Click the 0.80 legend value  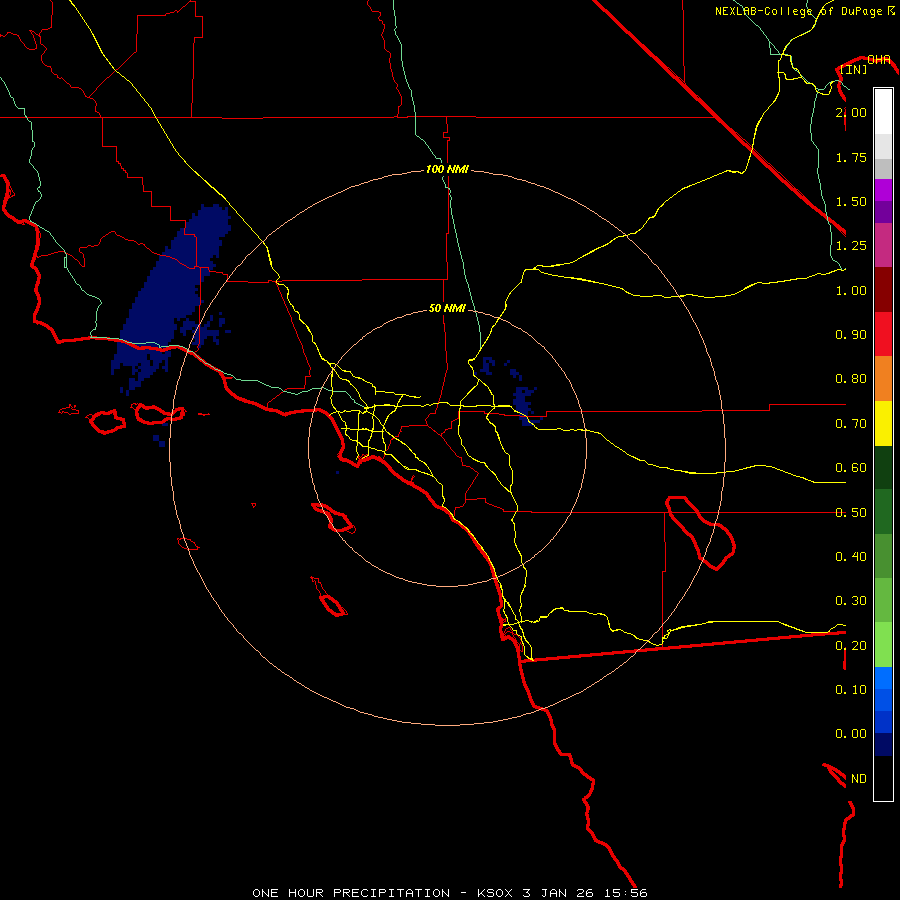pos(851,379)
